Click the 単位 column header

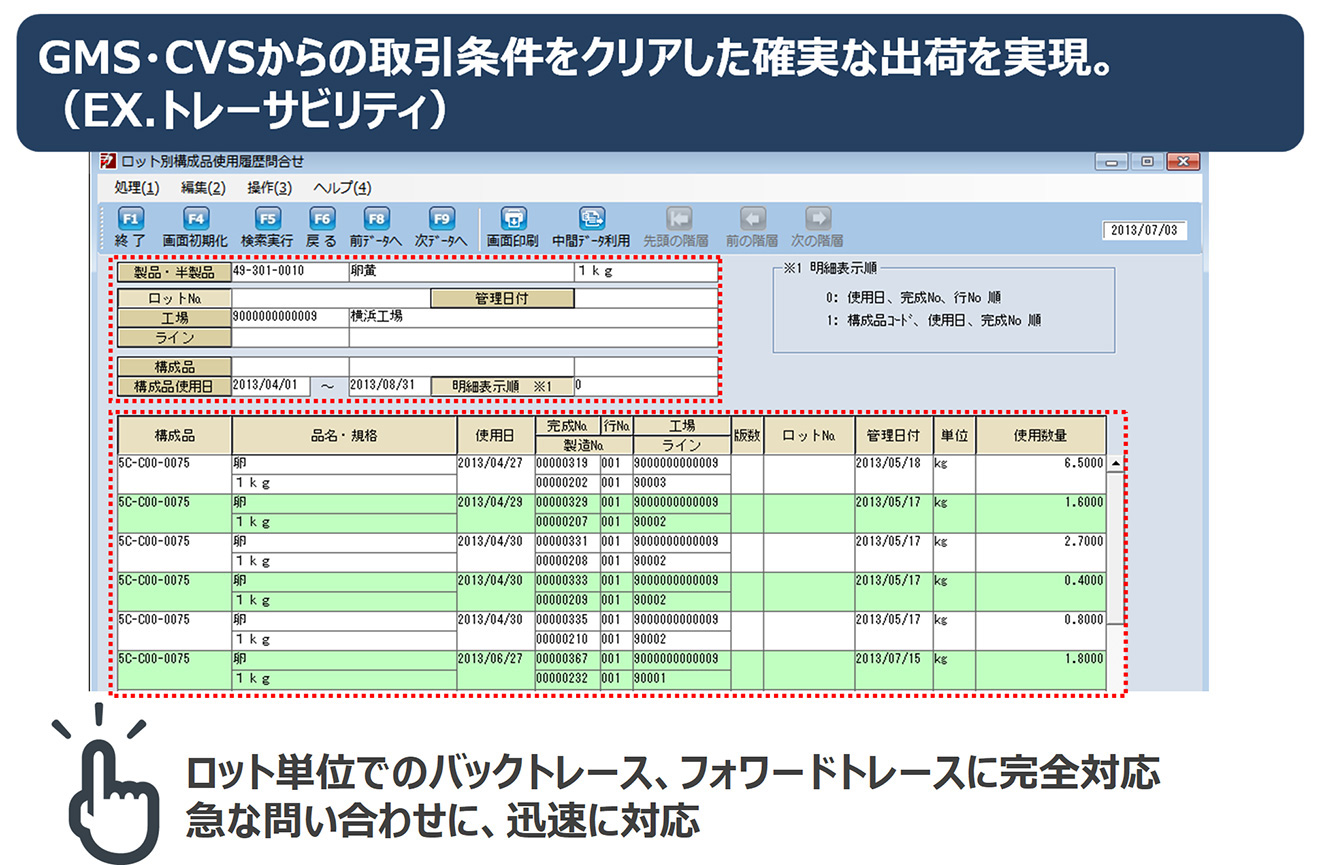[x=954, y=436]
